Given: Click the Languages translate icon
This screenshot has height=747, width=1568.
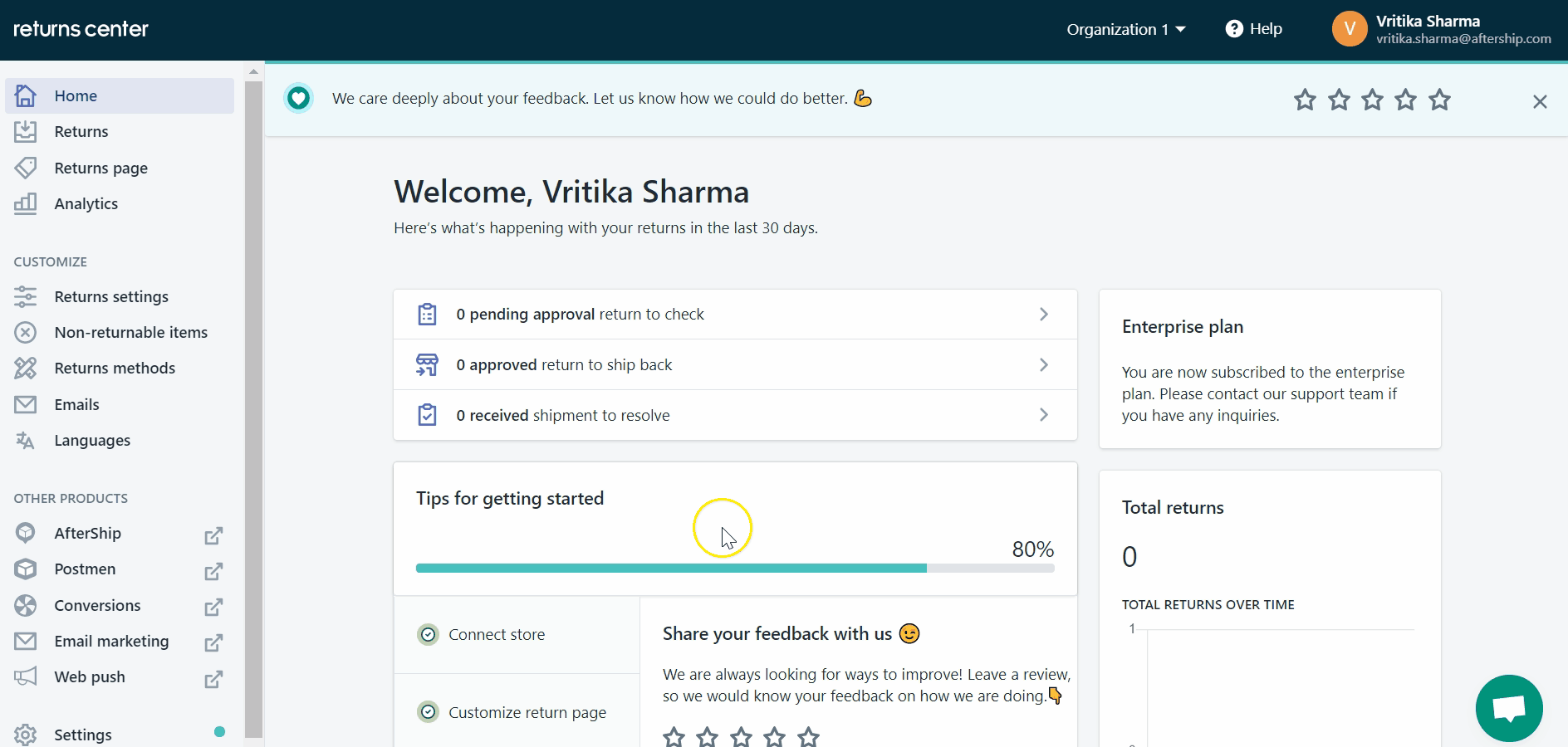Looking at the screenshot, I should tap(26, 441).
